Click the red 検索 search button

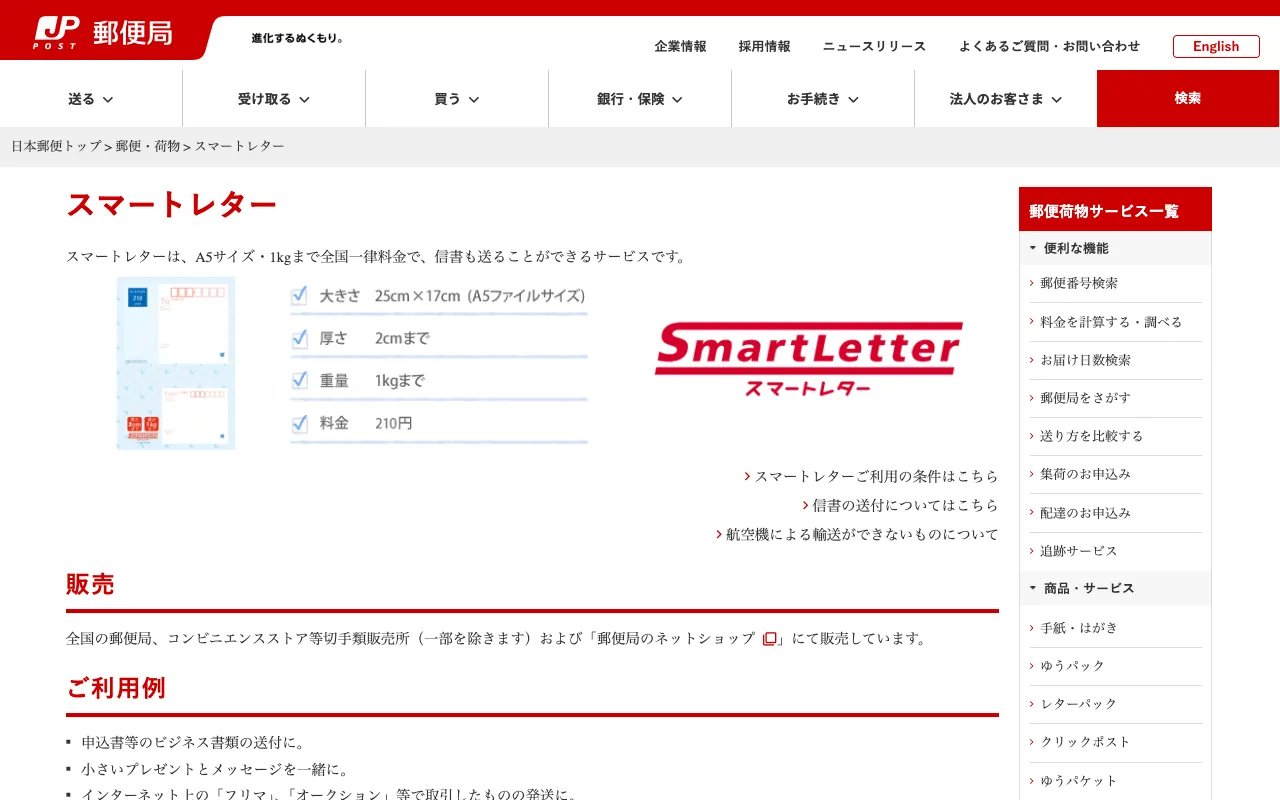click(1188, 98)
